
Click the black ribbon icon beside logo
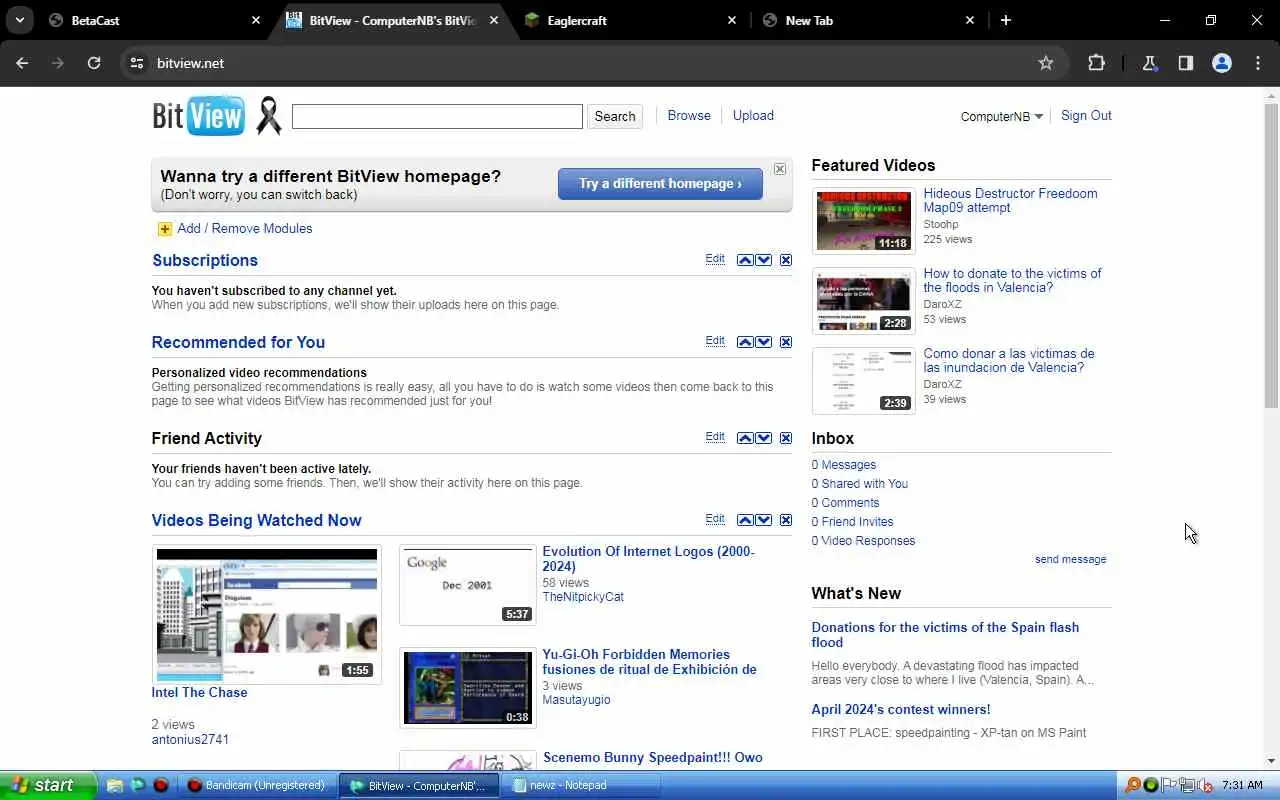[x=268, y=116]
